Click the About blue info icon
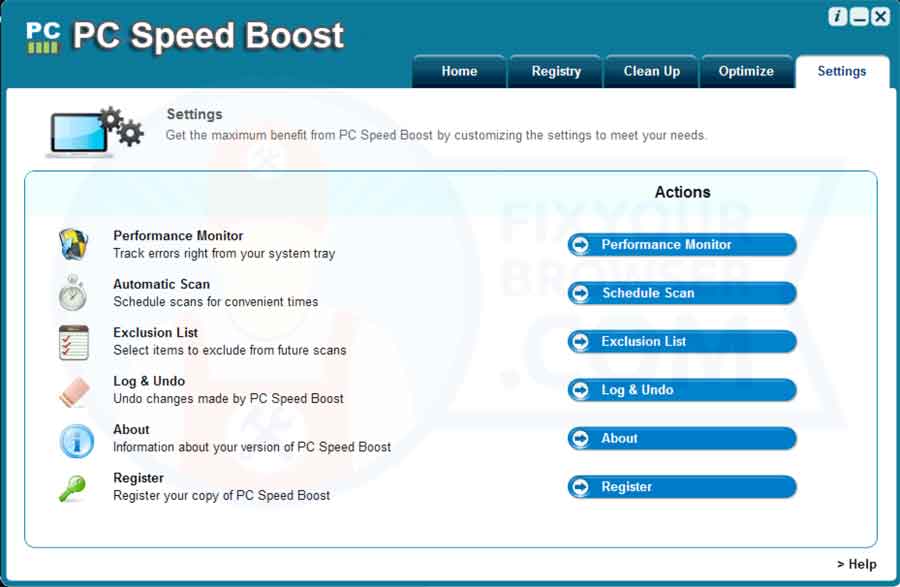This screenshot has width=900, height=587. 76,441
